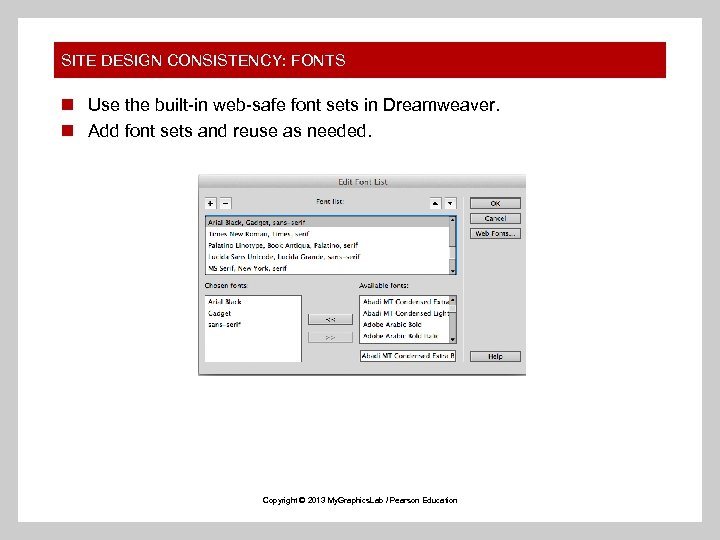
Task: Click the Available fonts scrollbar down arrow
Action: pos(453,340)
